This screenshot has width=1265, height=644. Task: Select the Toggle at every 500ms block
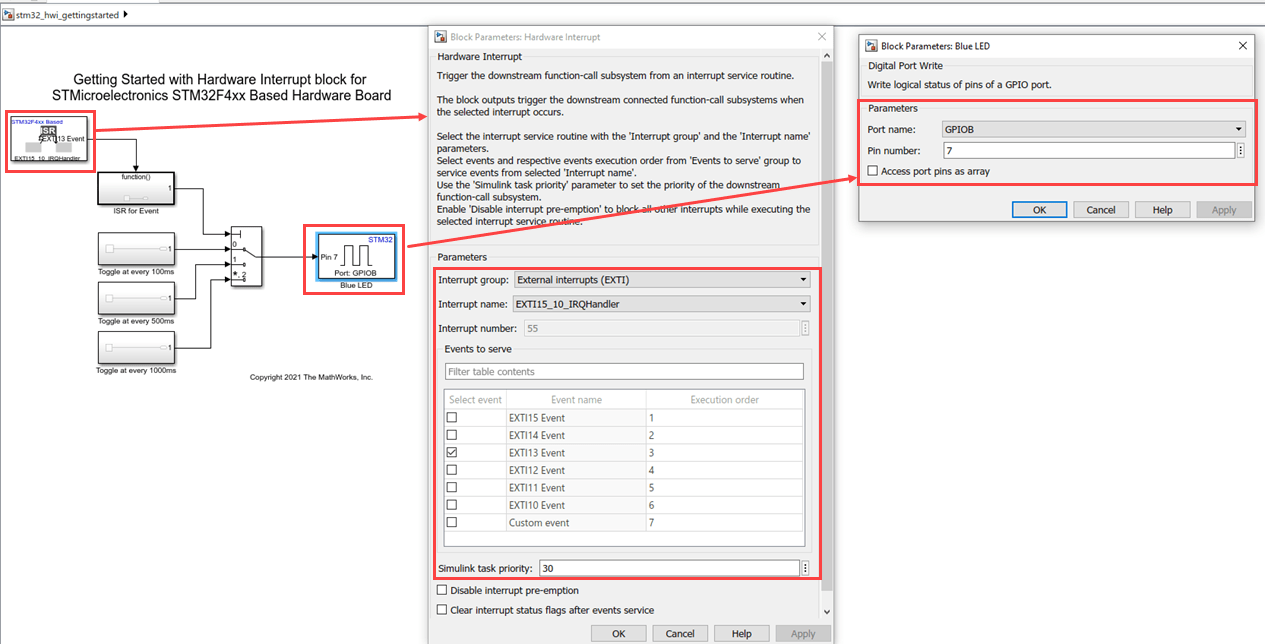point(136,298)
